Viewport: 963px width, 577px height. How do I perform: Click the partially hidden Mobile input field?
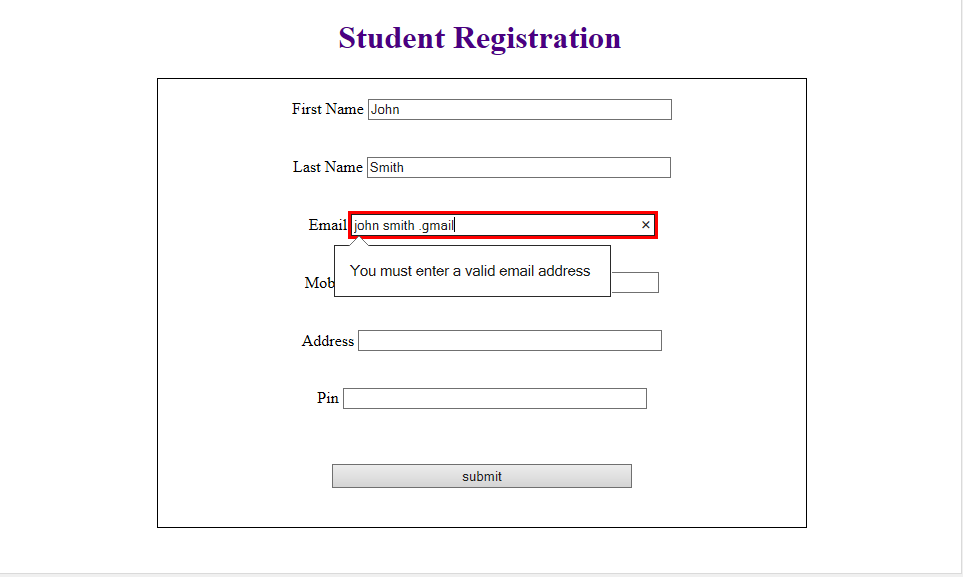(635, 282)
